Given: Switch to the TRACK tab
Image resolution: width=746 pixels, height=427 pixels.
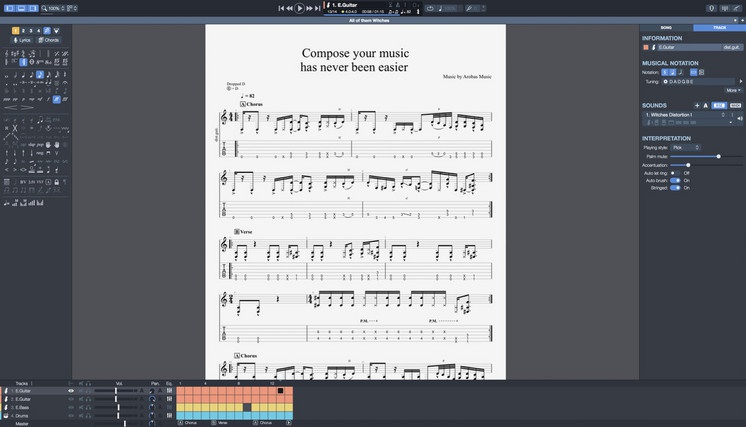Looking at the screenshot, I should pos(719,28).
